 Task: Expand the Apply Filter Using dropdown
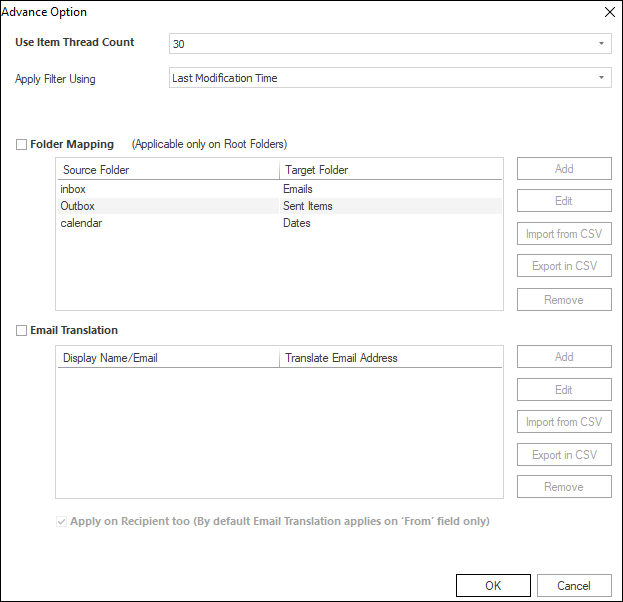pyautogui.click(x=601, y=78)
